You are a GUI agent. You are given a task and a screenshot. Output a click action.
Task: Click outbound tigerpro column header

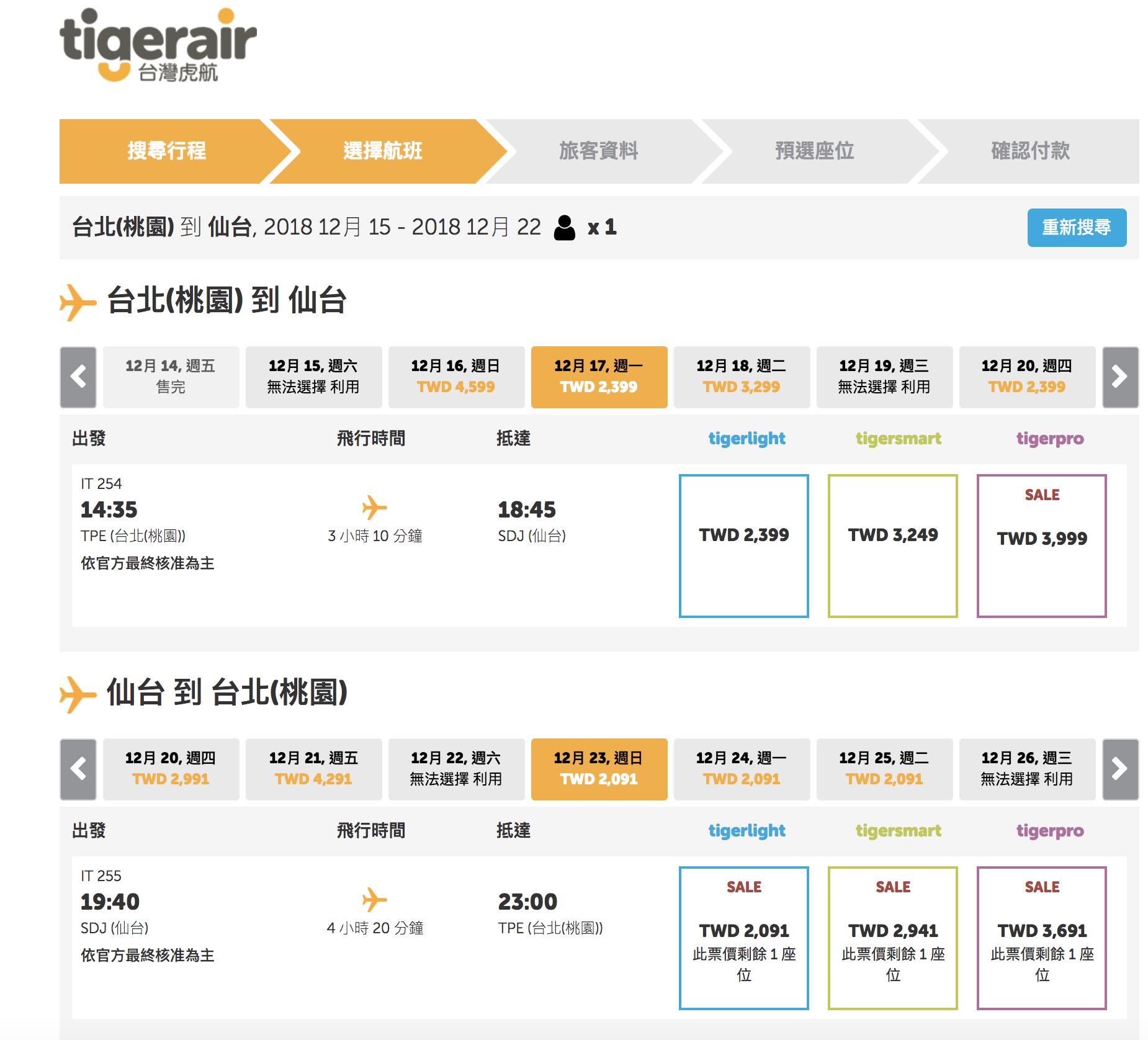point(1050,439)
